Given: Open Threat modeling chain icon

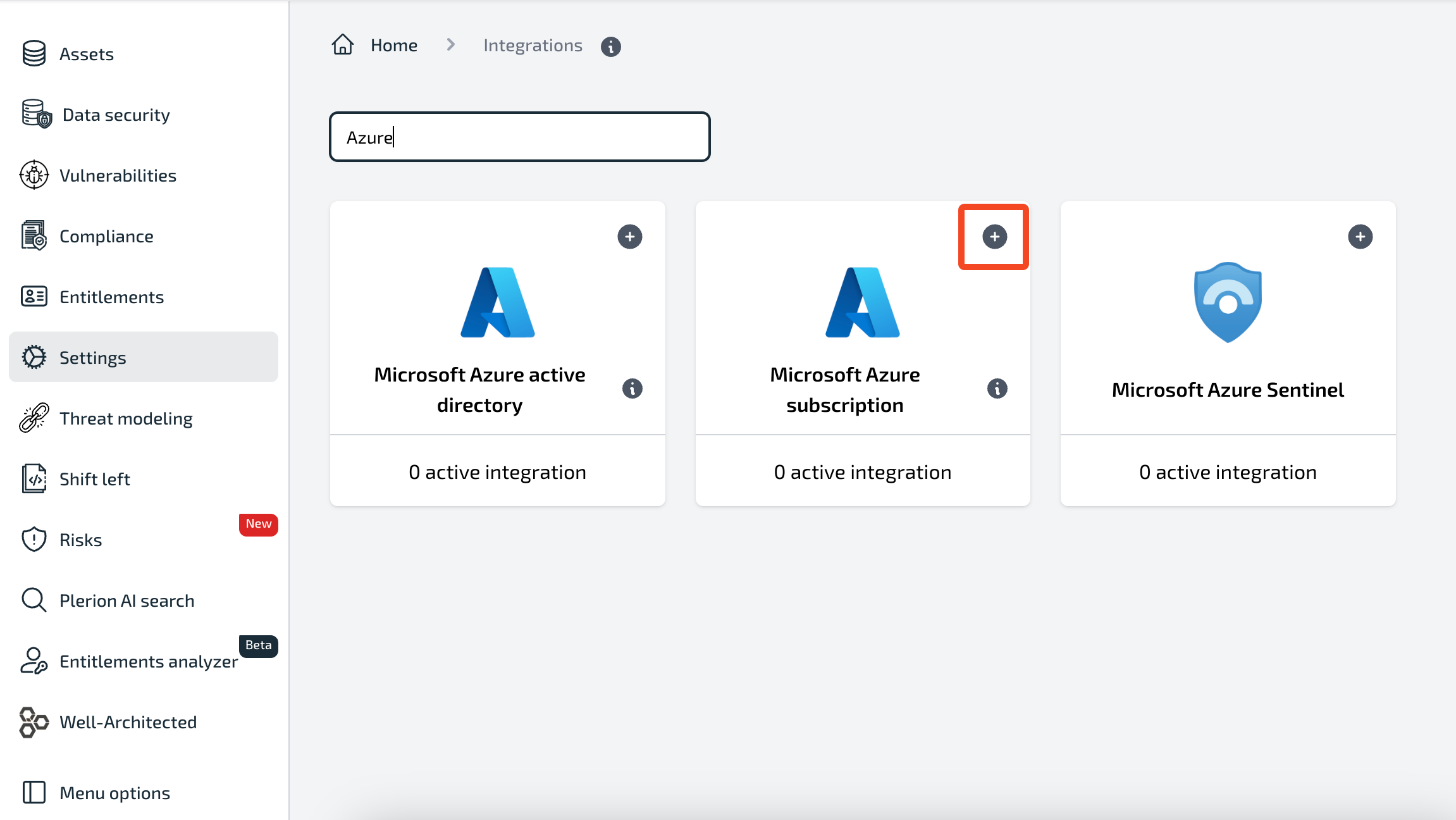Looking at the screenshot, I should click(x=34, y=418).
